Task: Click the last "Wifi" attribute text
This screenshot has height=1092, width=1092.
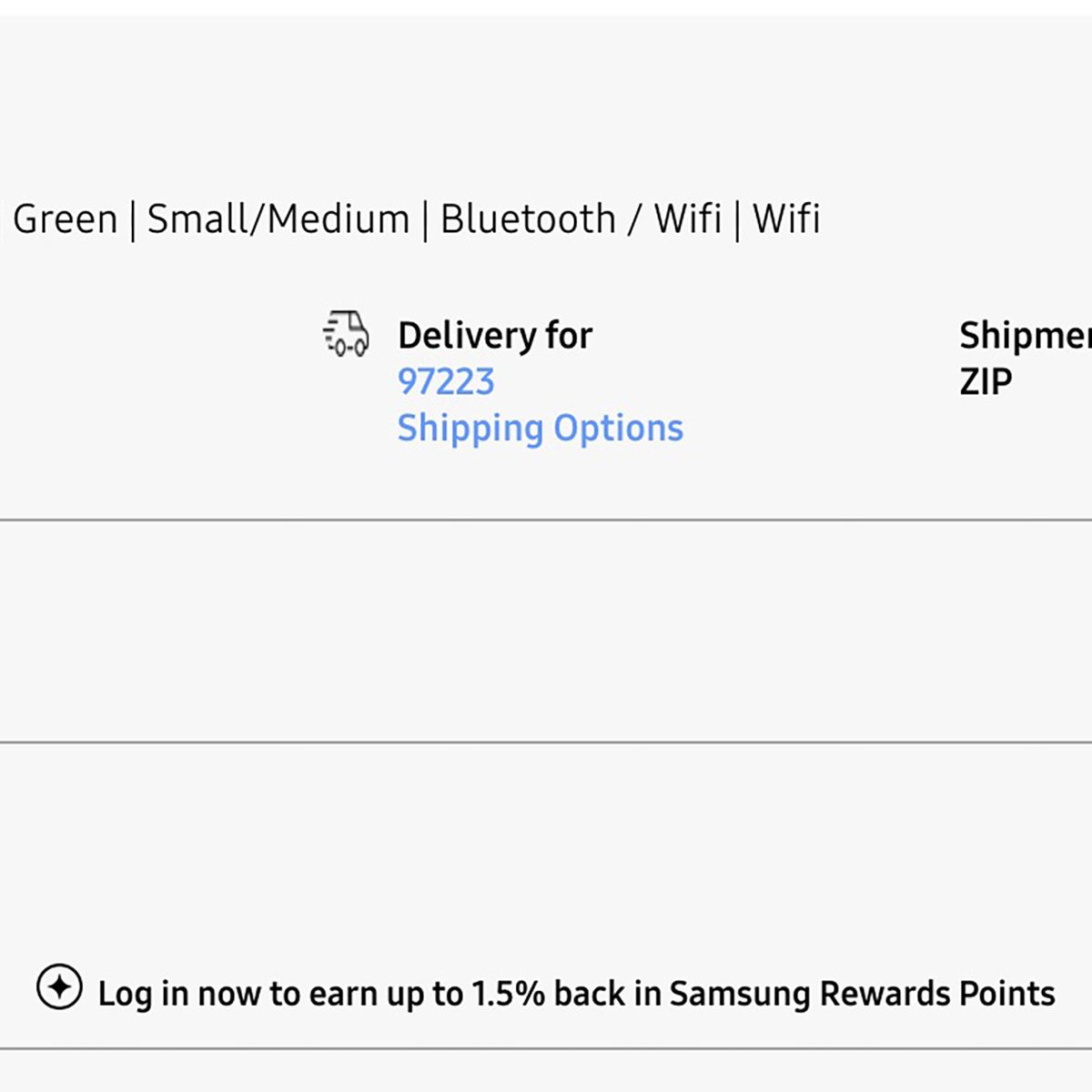Action: tap(786, 219)
